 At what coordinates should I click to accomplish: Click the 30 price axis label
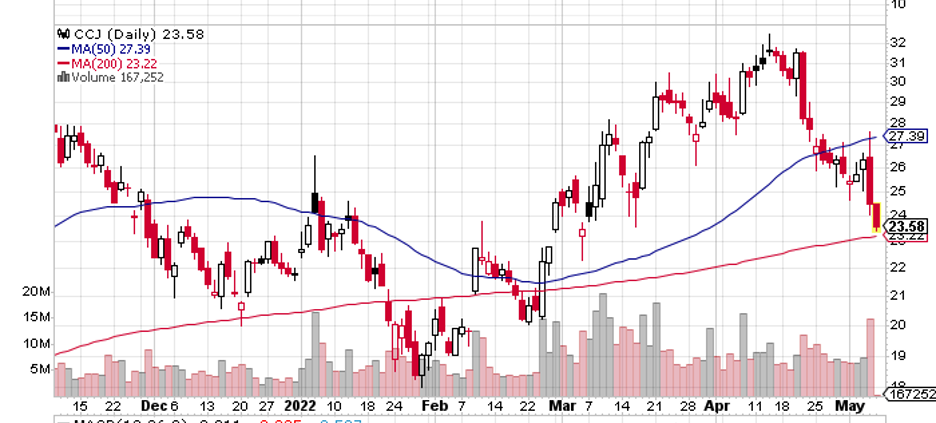click(x=898, y=82)
